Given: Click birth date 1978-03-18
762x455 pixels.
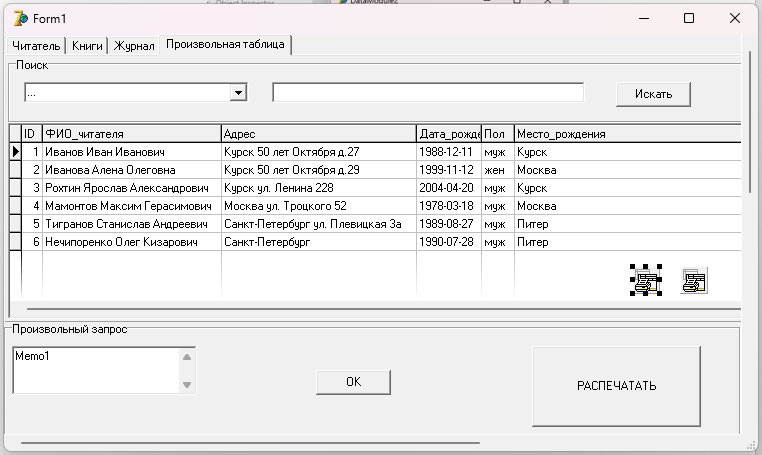Looking at the screenshot, I should (449, 206).
